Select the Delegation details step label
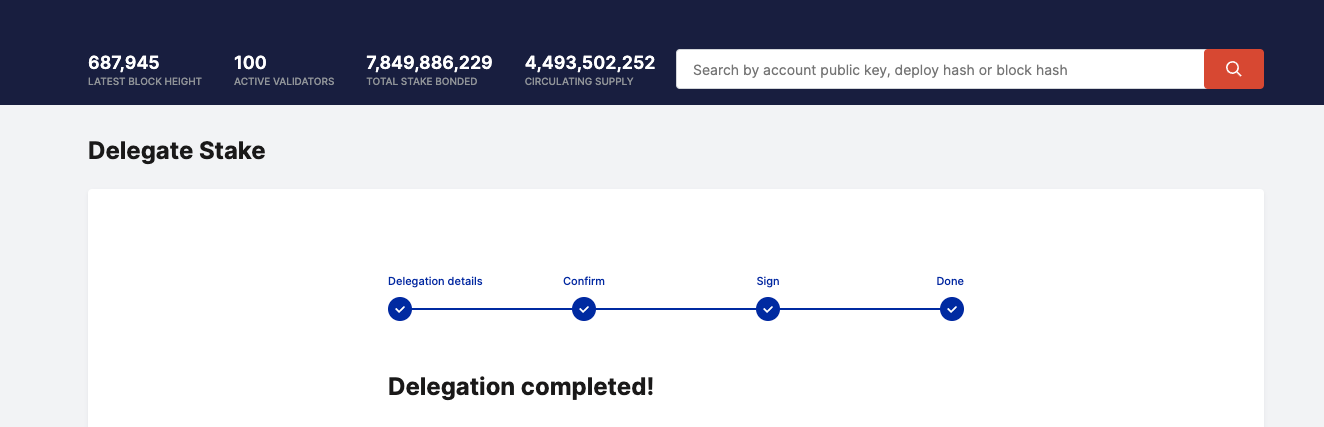This screenshot has width=1324, height=427. 435,281
